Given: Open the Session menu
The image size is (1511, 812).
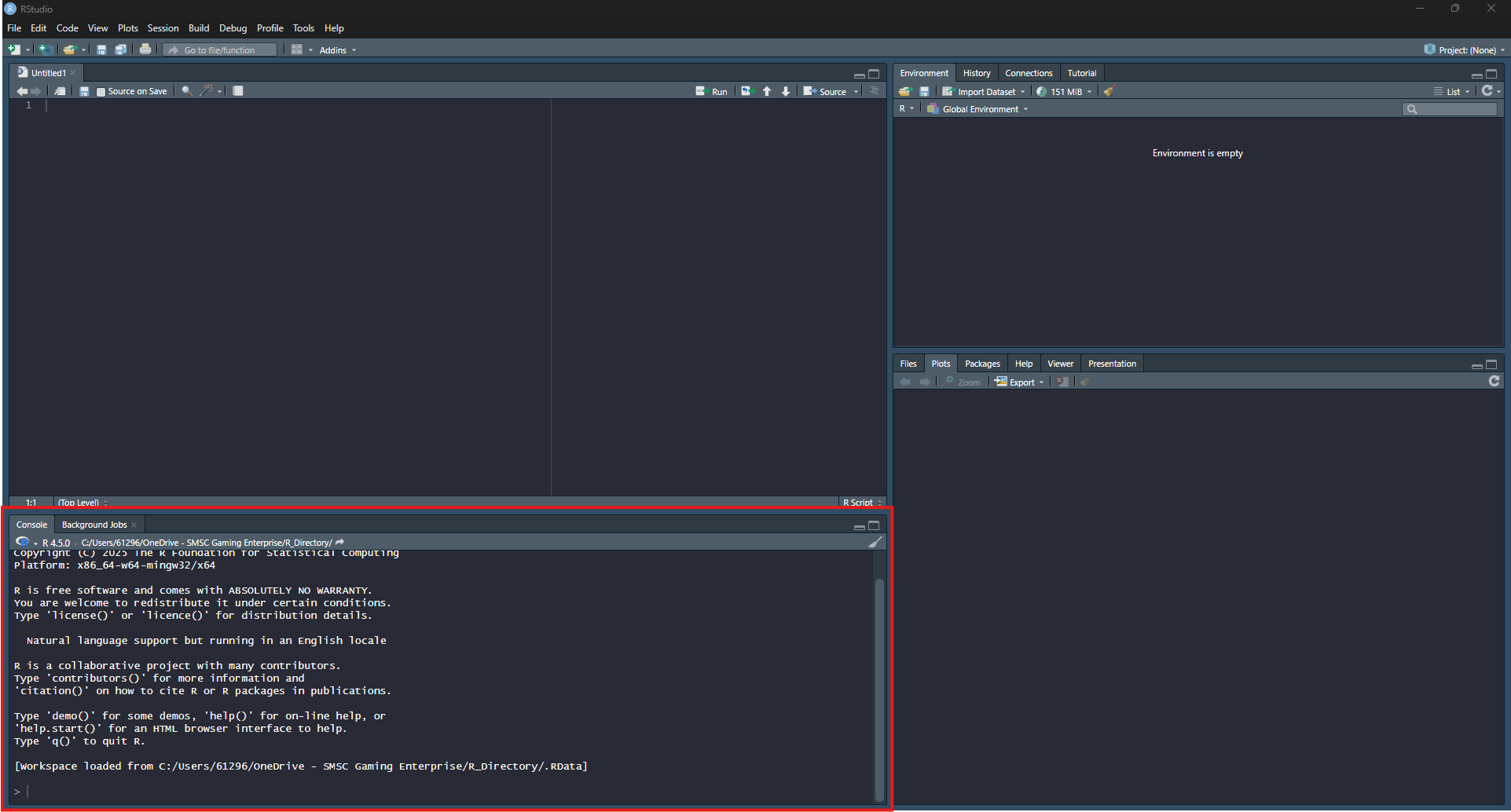Looking at the screenshot, I should (163, 28).
